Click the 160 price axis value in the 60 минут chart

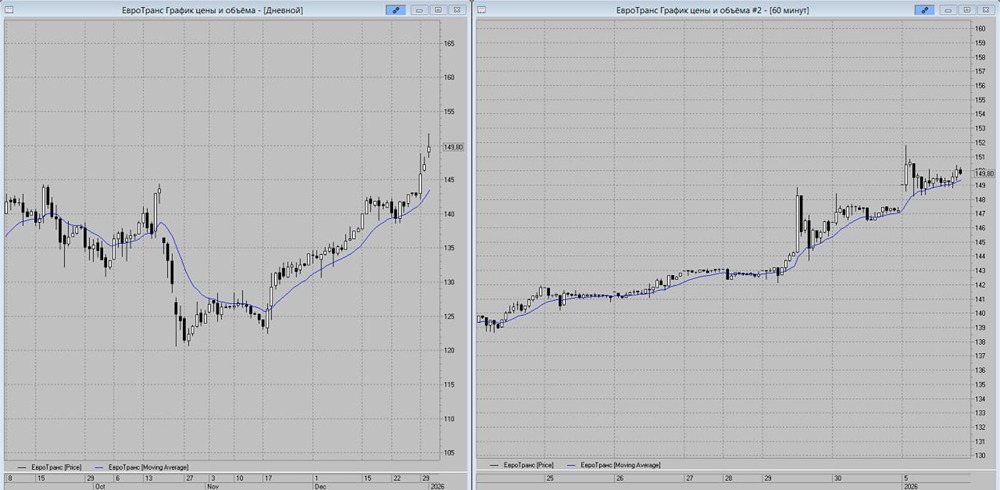point(981,28)
